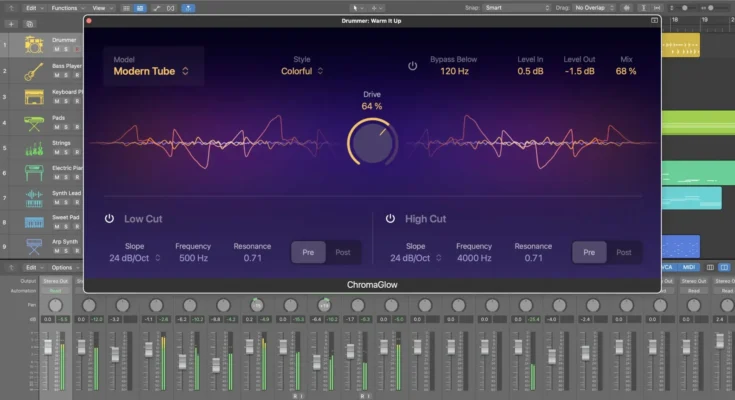Open the Snap dropdown set to Smart

pyautogui.click(x=517, y=8)
